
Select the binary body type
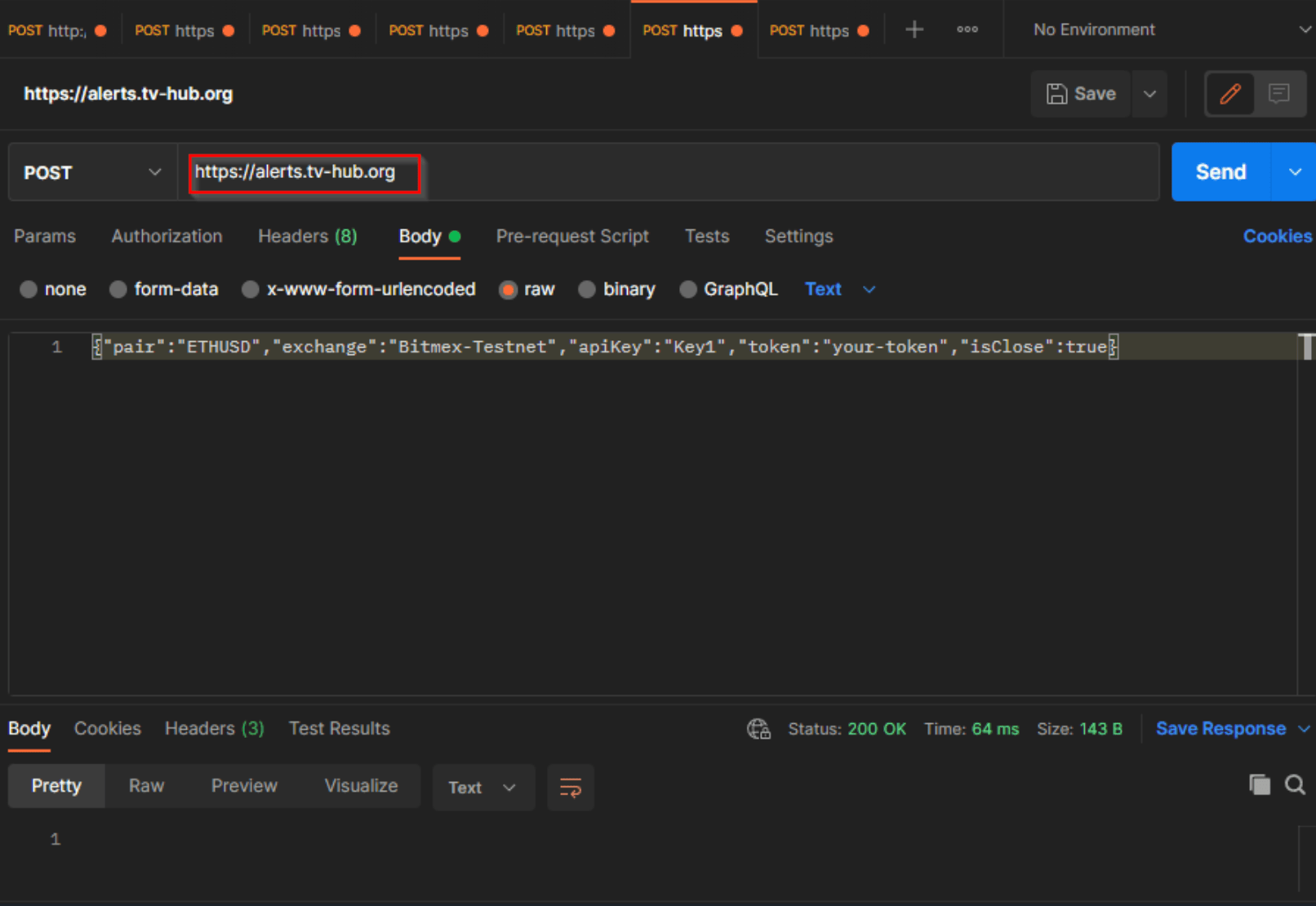point(617,289)
